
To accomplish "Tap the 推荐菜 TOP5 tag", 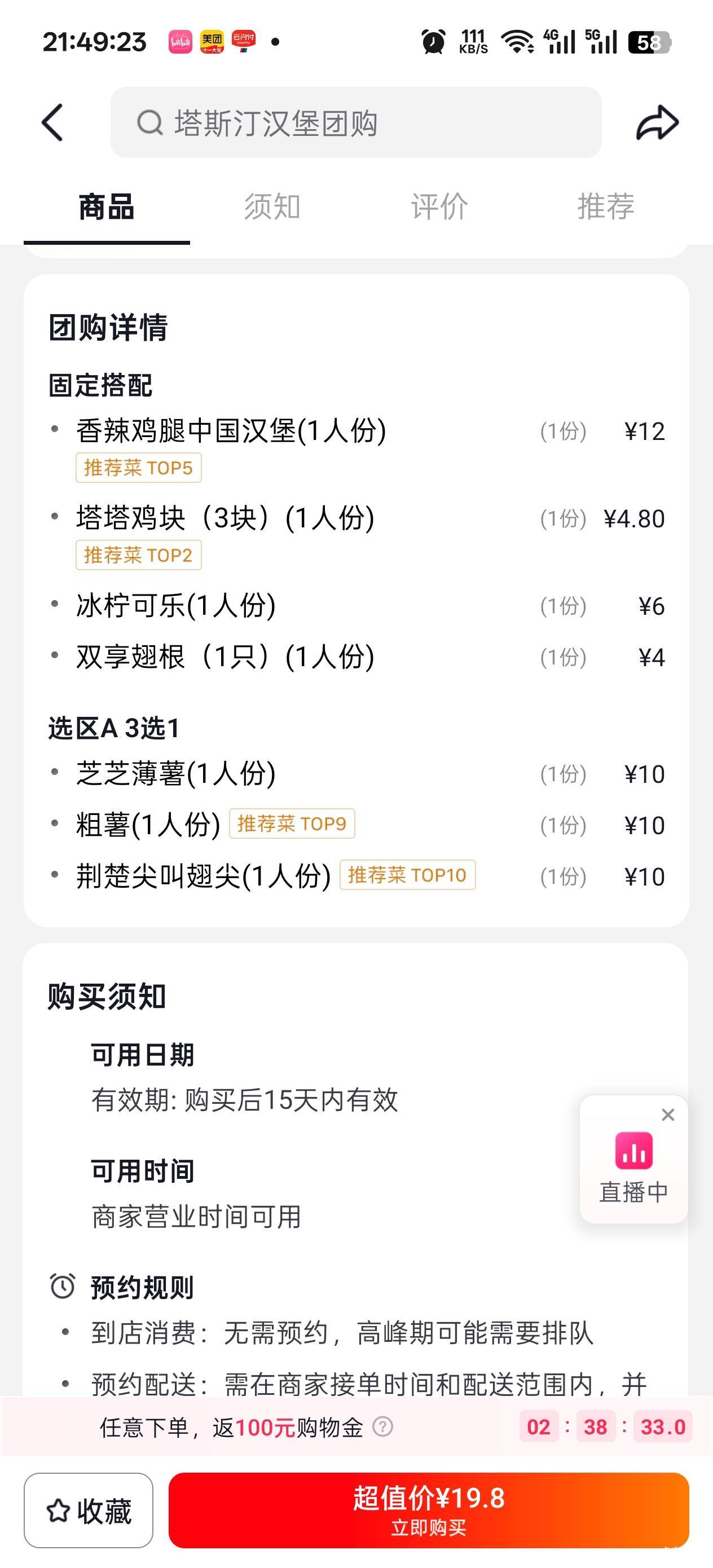I will pyautogui.click(x=139, y=468).
